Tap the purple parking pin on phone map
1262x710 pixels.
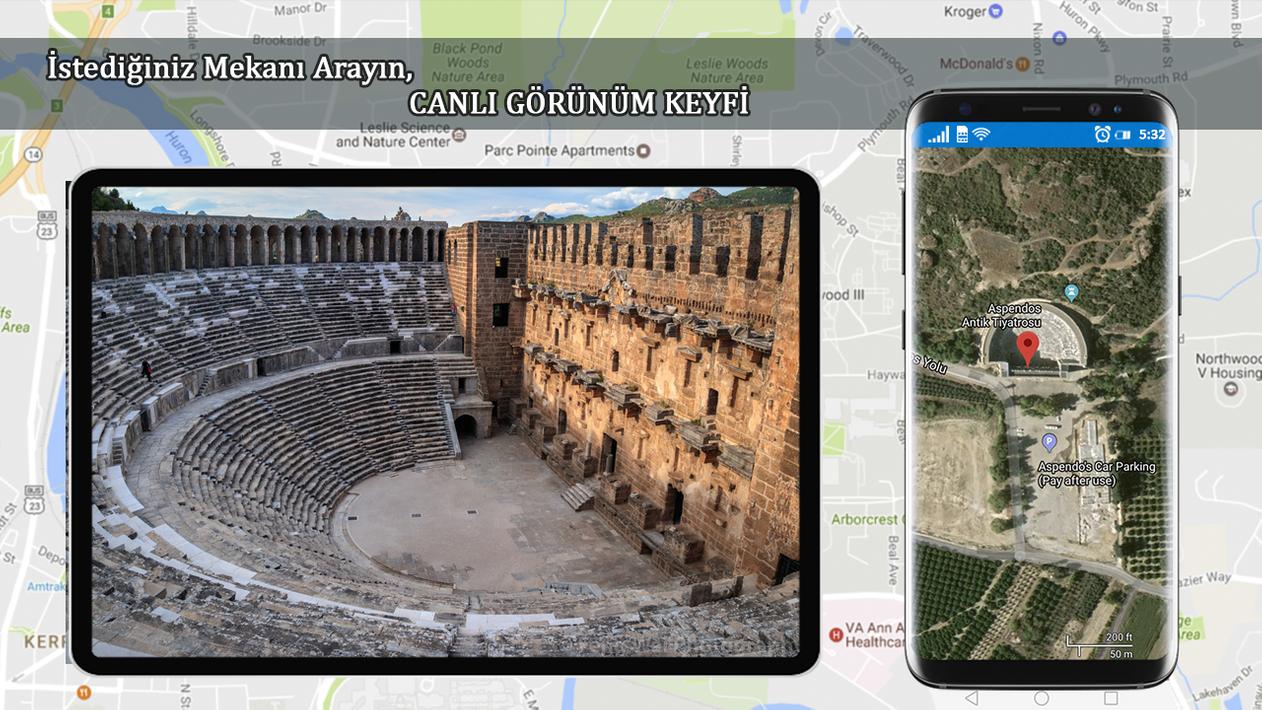click(x=1049, y=442)
